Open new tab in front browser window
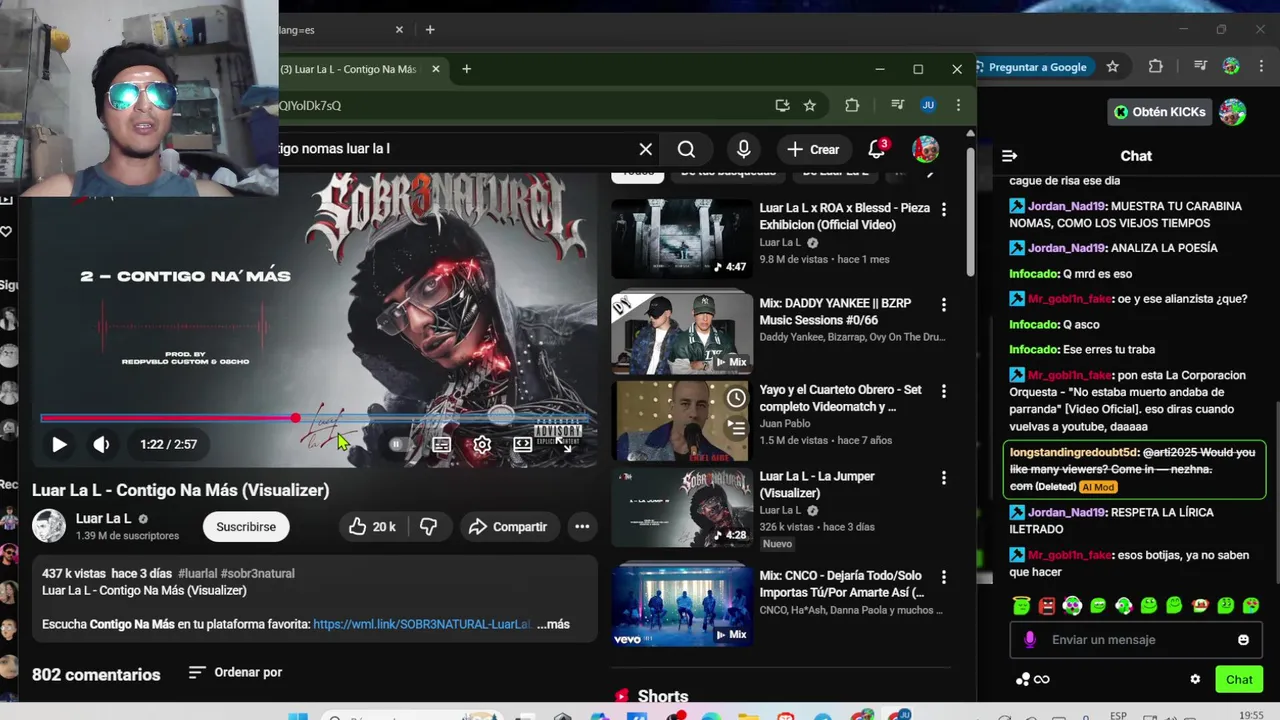The height and width of the screenshot is (720, 1280). click(466, 69)
